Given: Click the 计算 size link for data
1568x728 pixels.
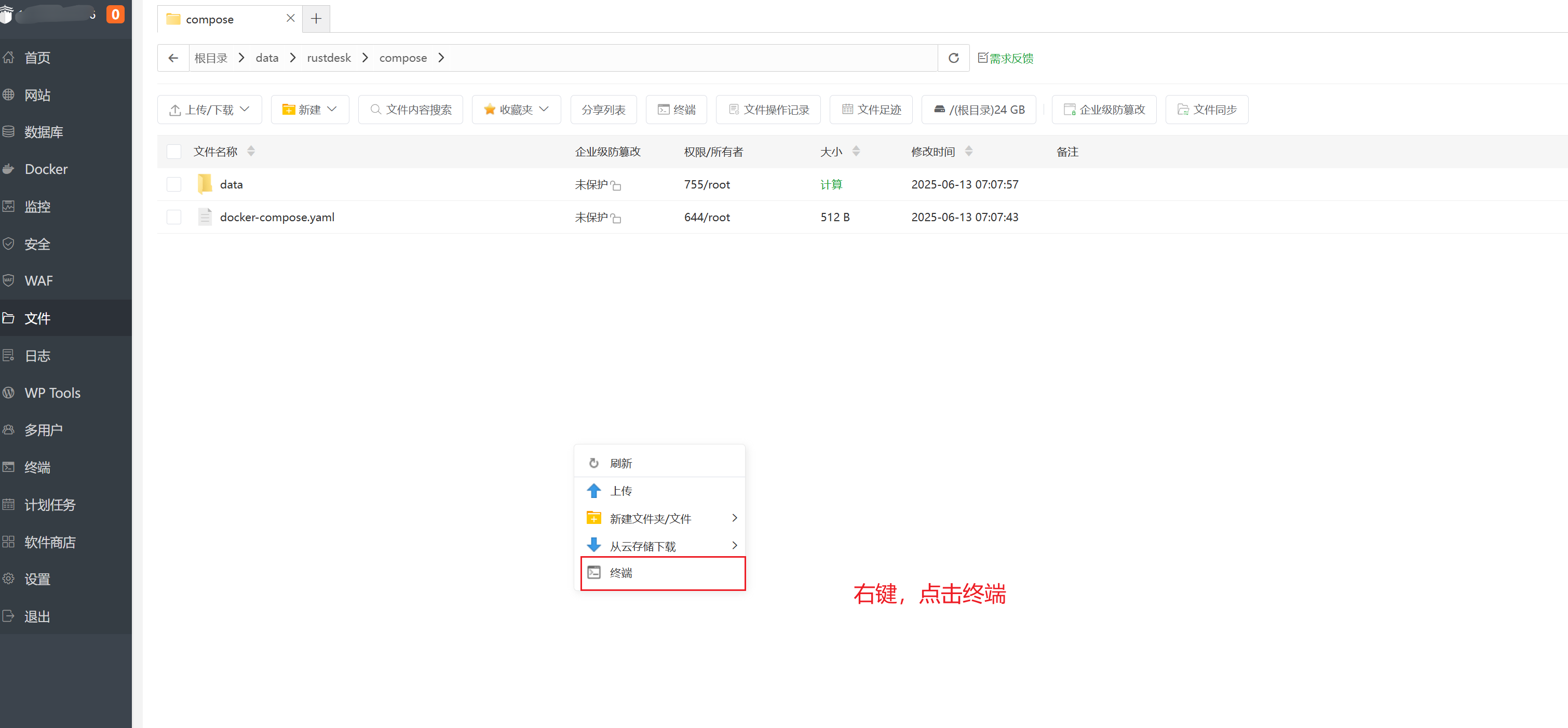Looking at the screenshot, I should 831,184.
